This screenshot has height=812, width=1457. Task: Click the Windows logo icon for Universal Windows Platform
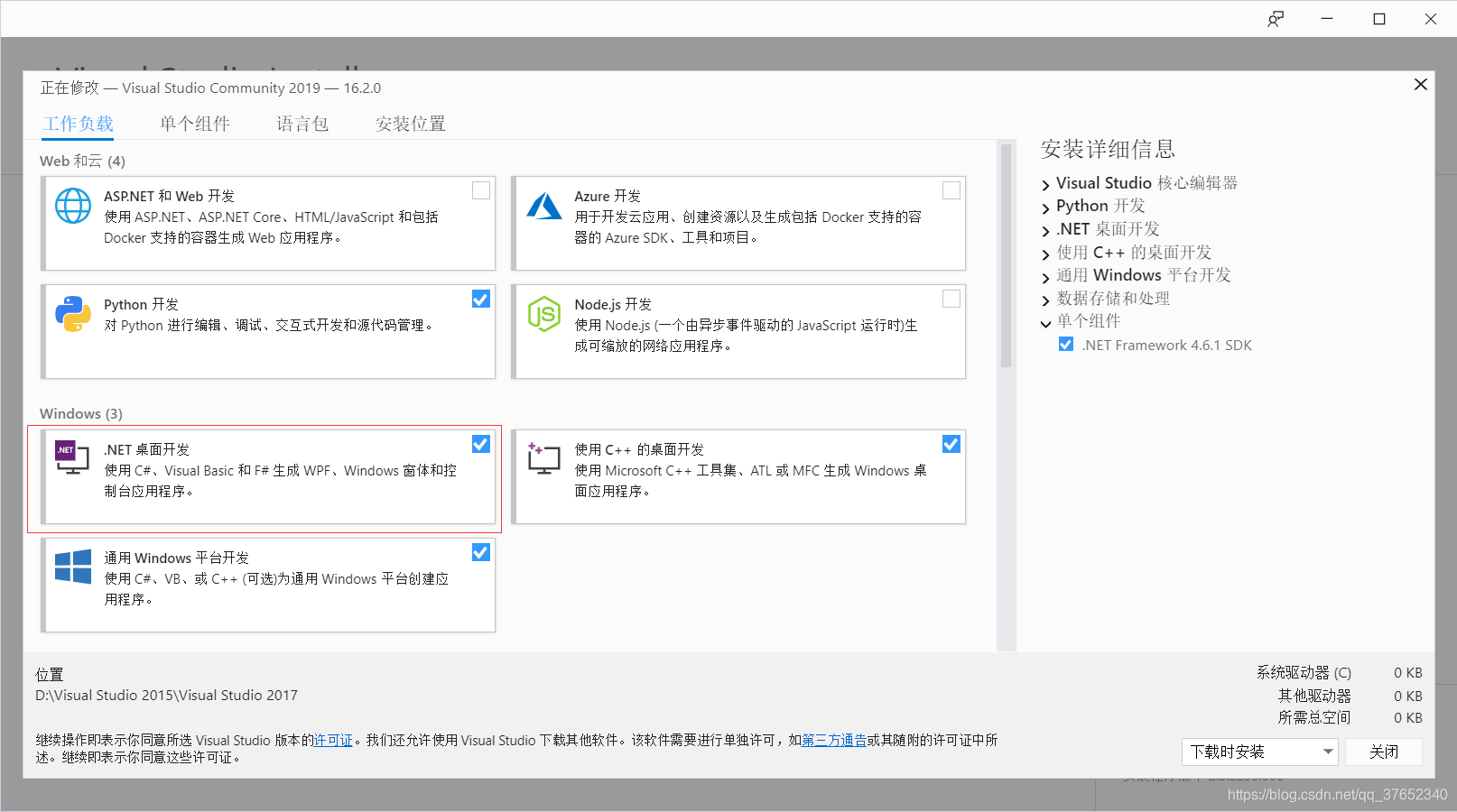pos(73,567)
